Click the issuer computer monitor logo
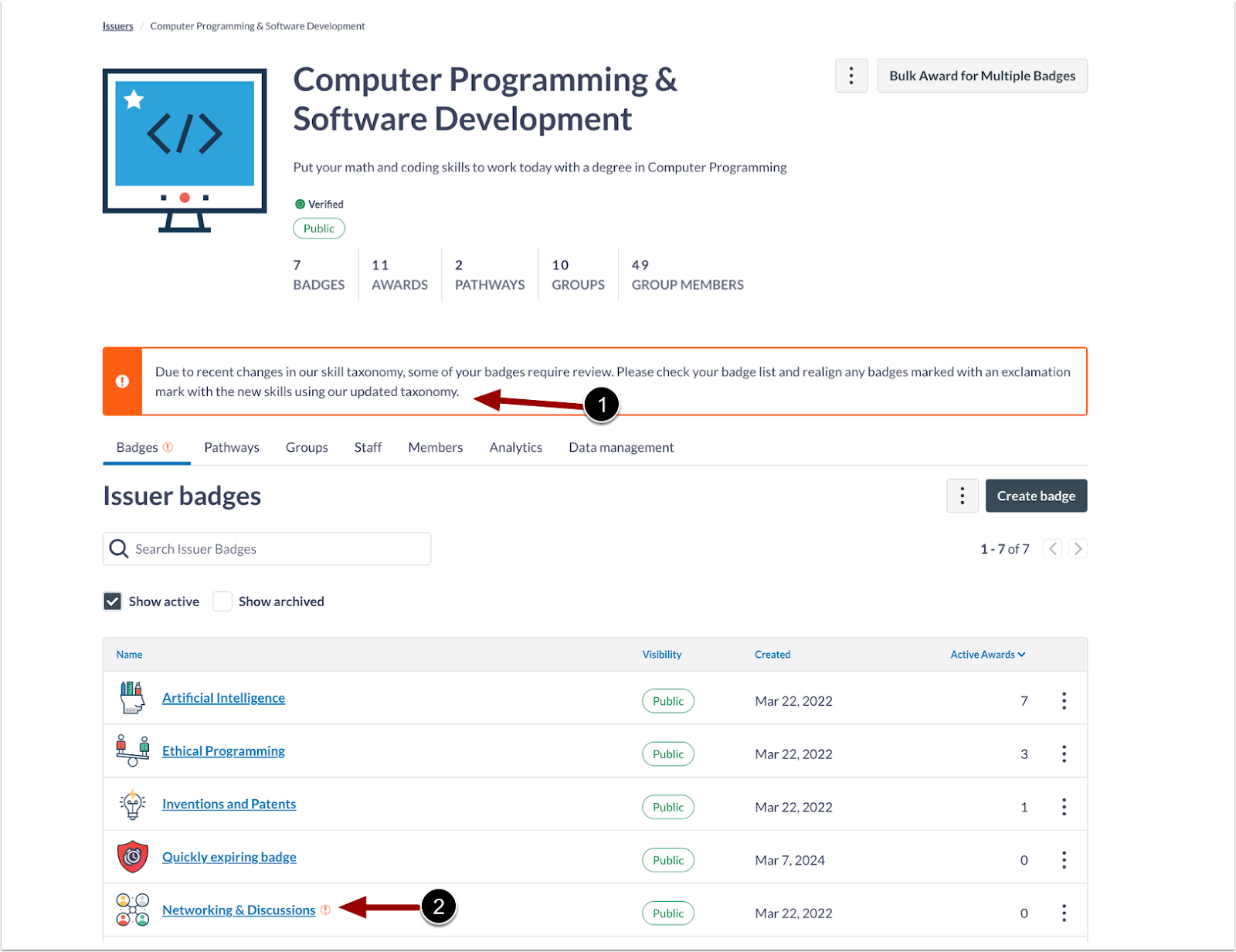Screen dimensions: 1236x952 point(185,151)
